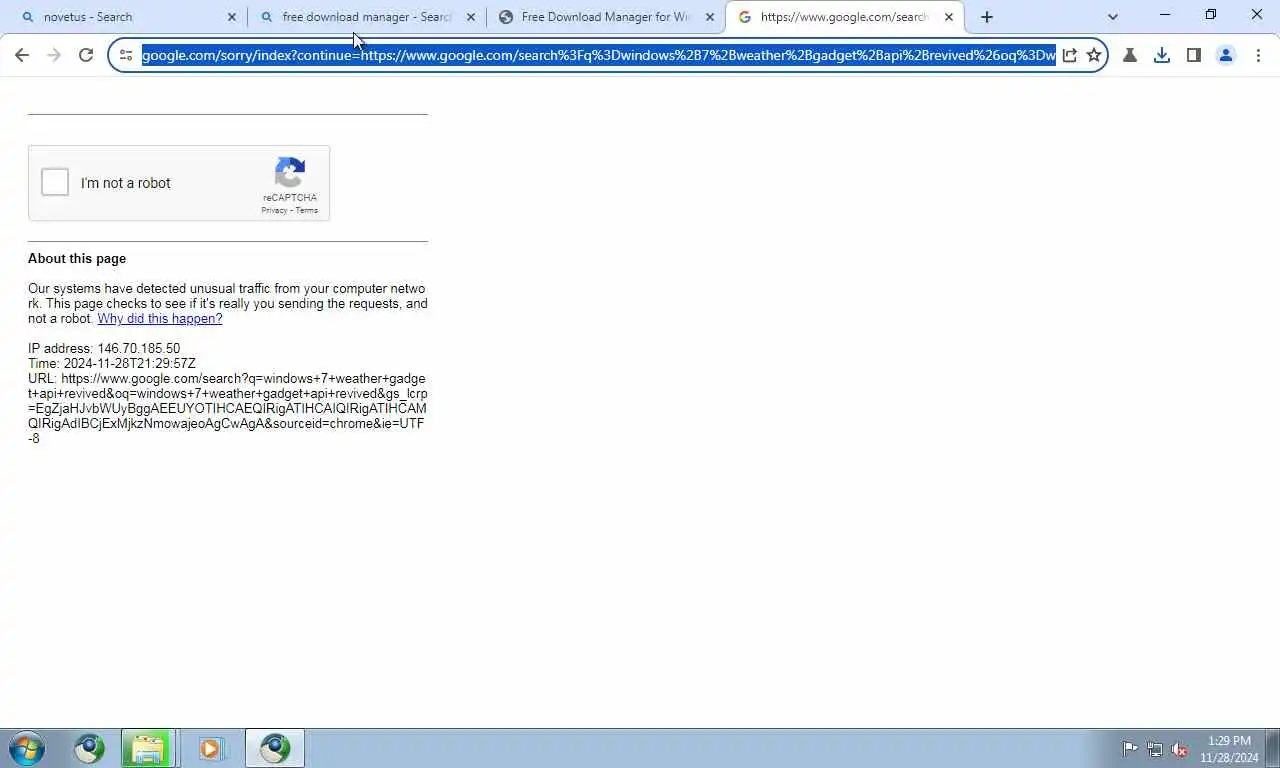Close the google.com/search tab

coord(949,17)
